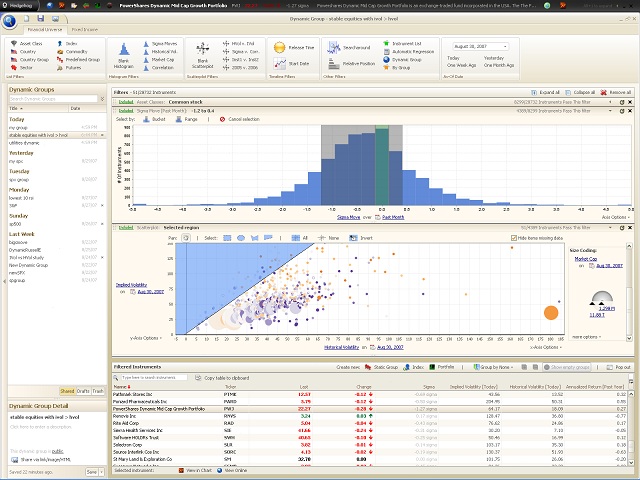Choose the ellipse selection tool in scatterplot
Viewport: 640px width, 480px height.
pyautogui.click(x=241, y=238)
